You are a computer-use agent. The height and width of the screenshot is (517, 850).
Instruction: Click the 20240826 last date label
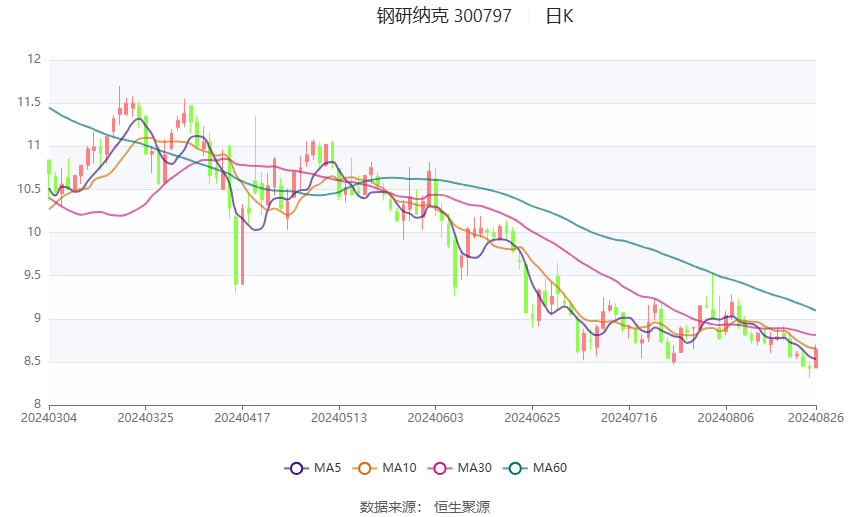click(x=816, y=418)
